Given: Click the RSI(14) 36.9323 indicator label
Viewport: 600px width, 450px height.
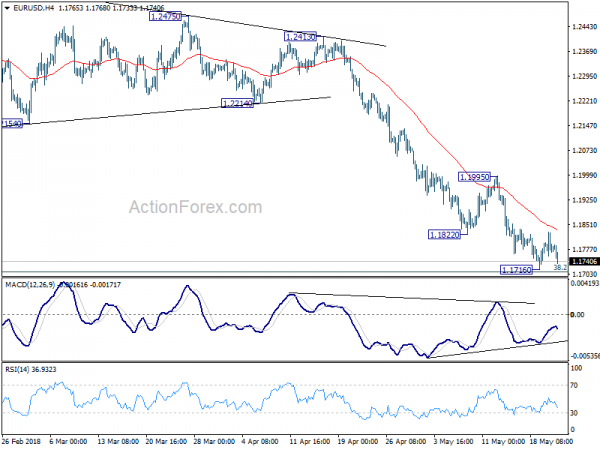Looking at the screenshot, I should pos(31,370).
